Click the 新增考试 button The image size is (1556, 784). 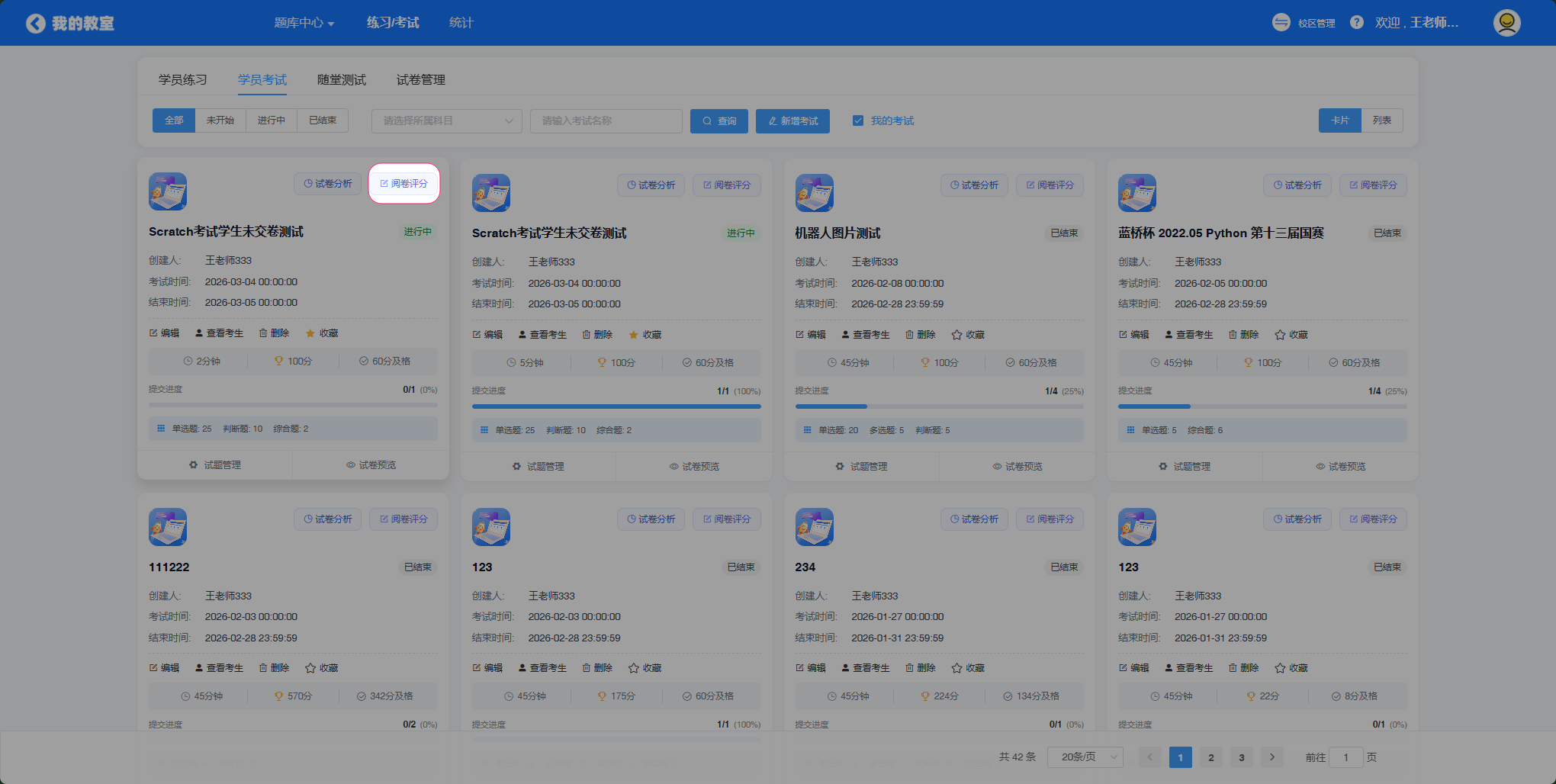792,120
